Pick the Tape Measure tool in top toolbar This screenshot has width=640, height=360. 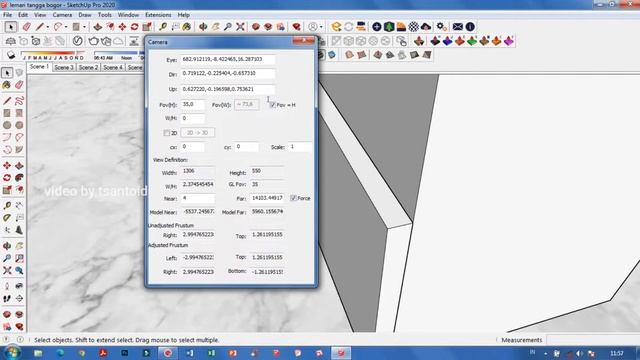(163, 27)
